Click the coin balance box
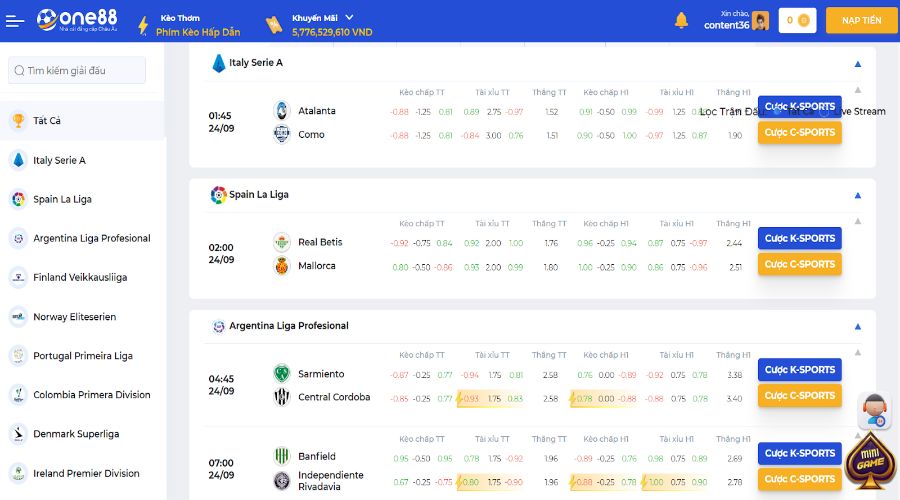This screenshot has height=500, width=900. pyautogui.click(x=797, y=21)
